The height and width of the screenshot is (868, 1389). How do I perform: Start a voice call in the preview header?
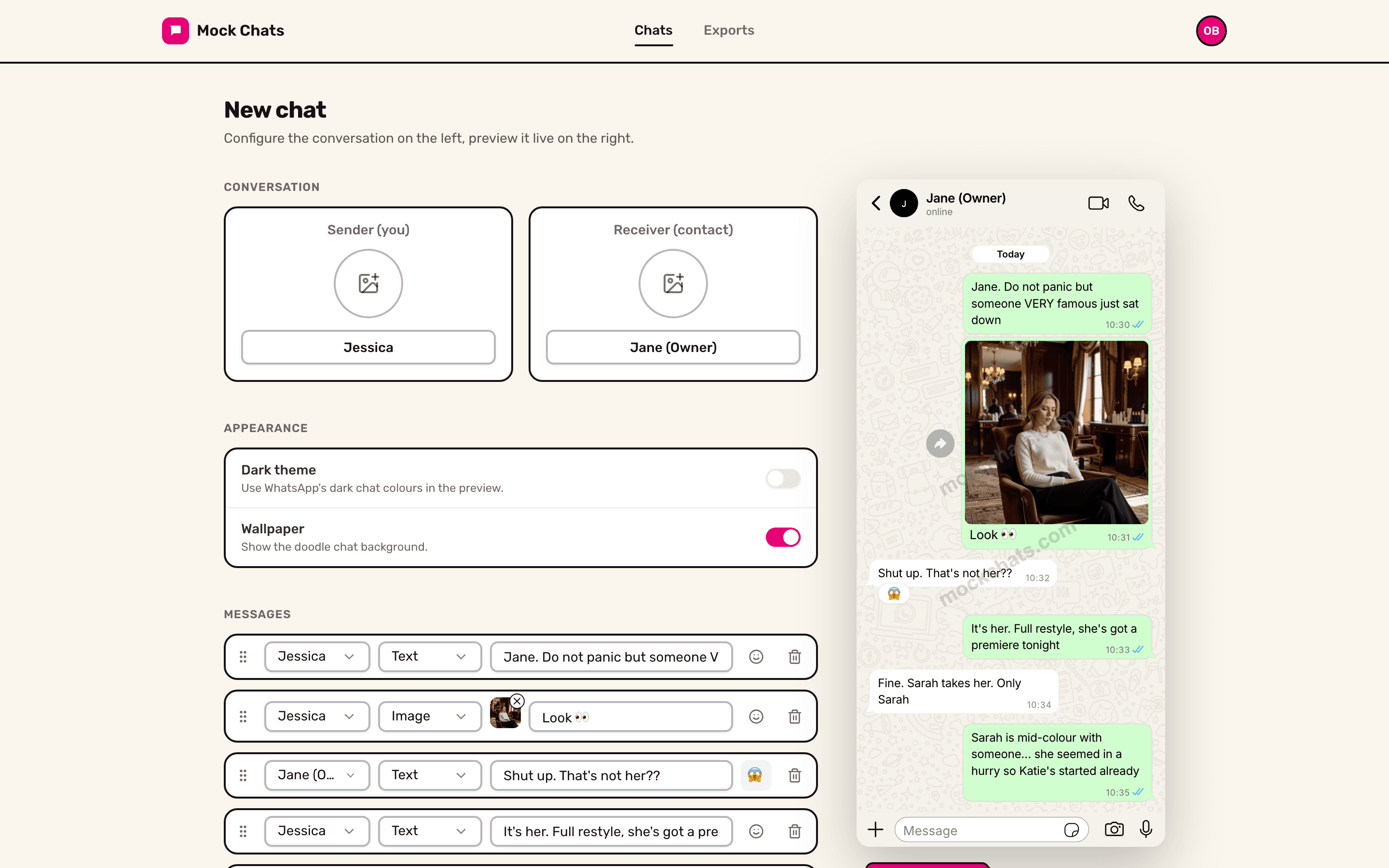click(x=1136, y=203)
